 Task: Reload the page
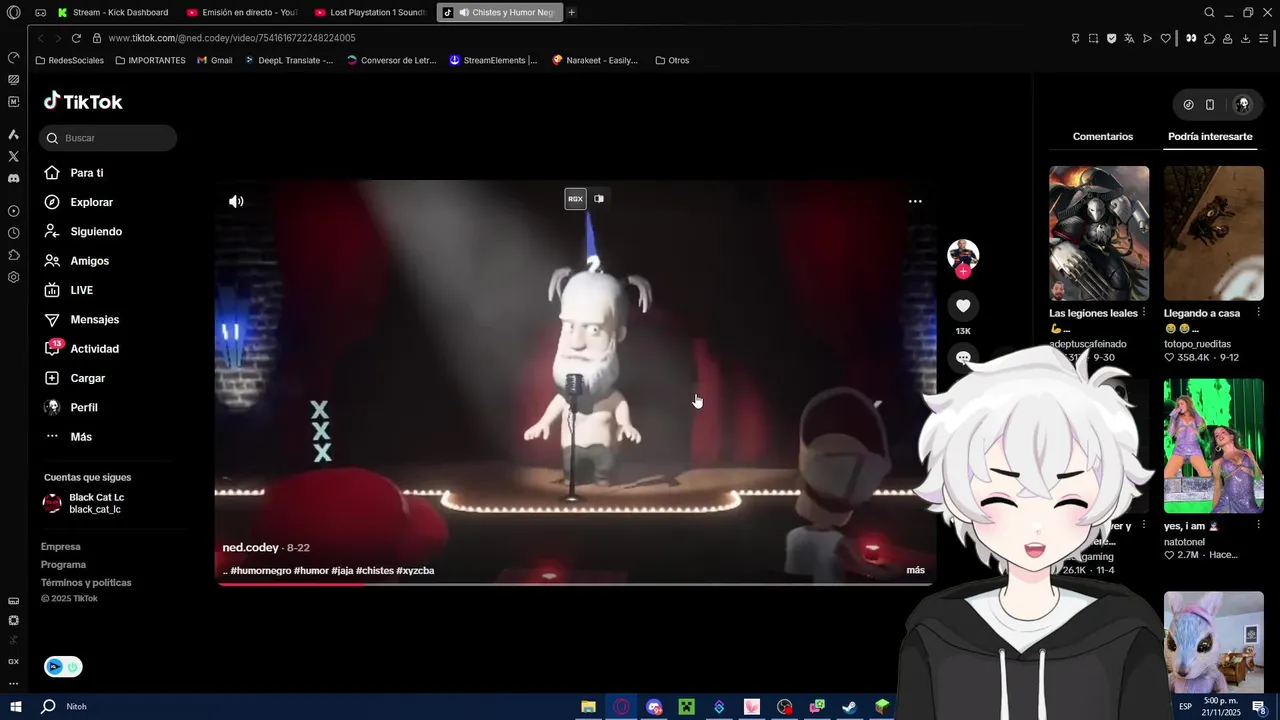tap(76, 38)
